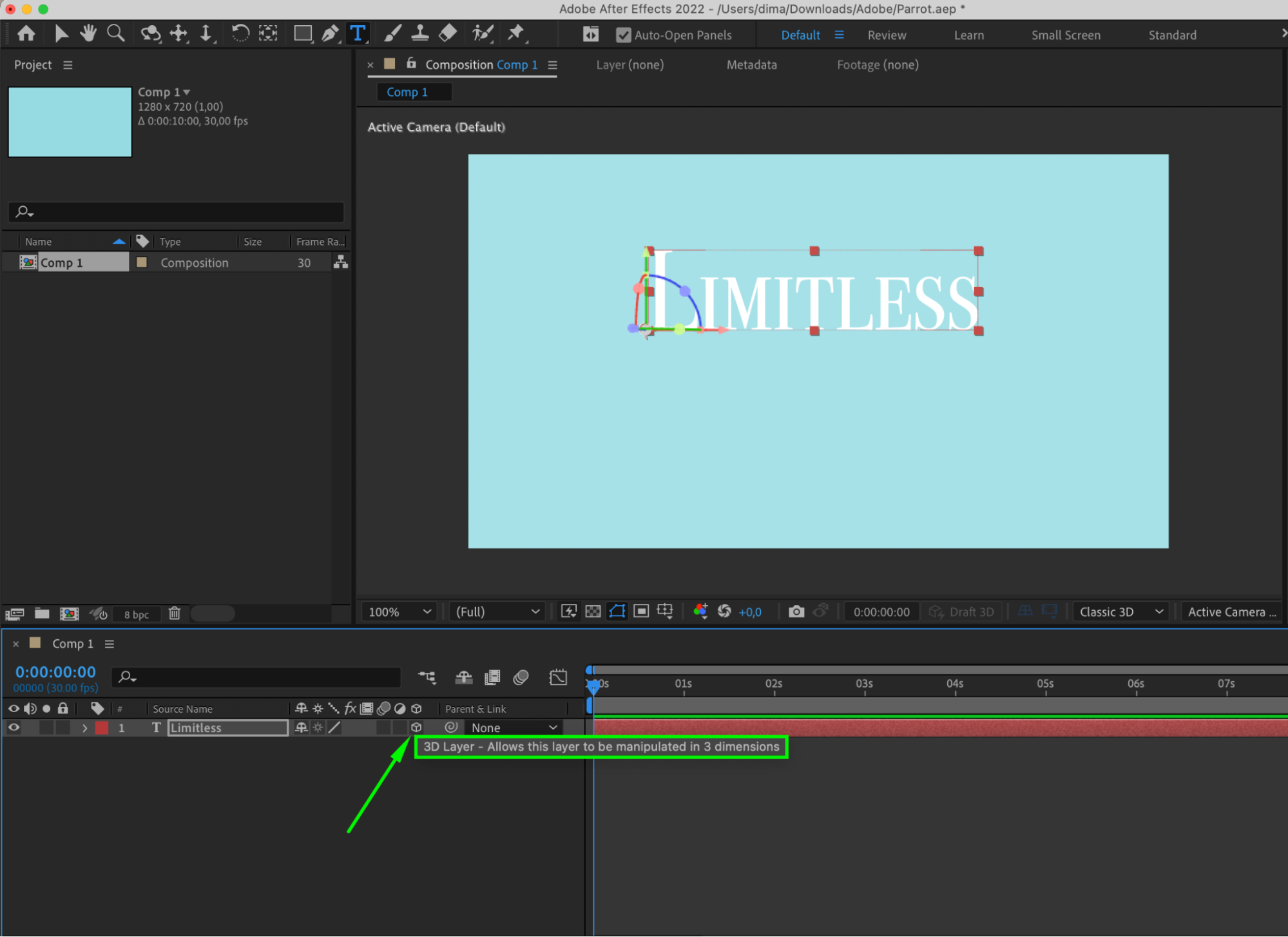Expand the Limitless layer properties
Screen dimensions: 1288x937
(x=84, y=728)
